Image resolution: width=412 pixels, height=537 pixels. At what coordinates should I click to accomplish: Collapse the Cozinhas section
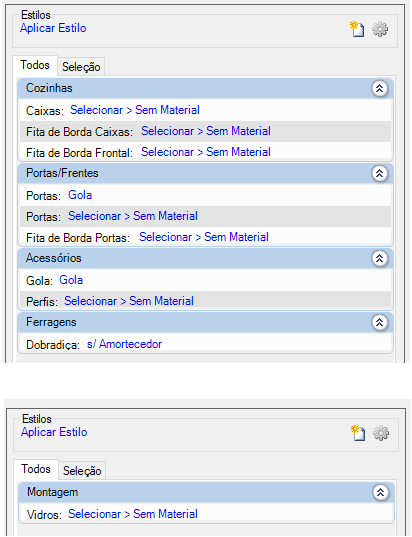point(379,89)
